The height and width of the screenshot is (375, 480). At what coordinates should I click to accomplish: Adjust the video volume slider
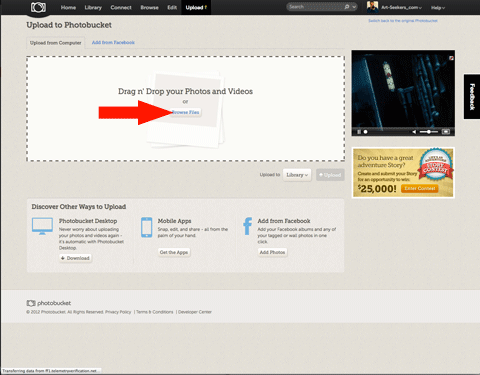click(x=429, y=132)
